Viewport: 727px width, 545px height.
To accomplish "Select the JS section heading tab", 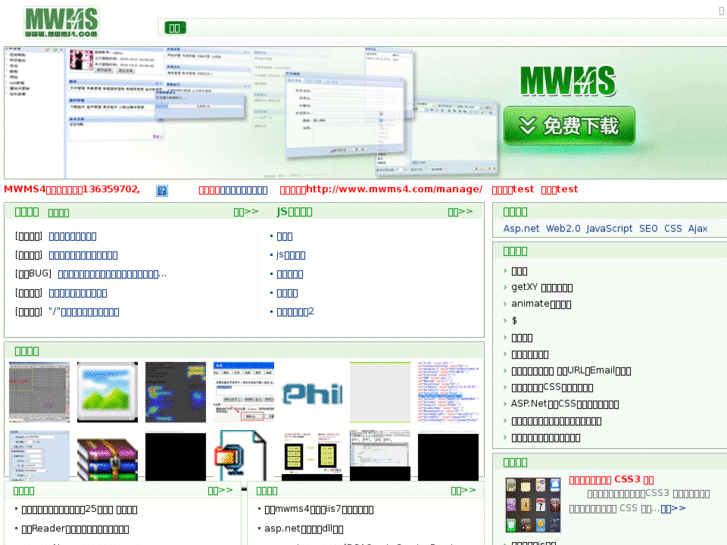I will tap(294, 212).
